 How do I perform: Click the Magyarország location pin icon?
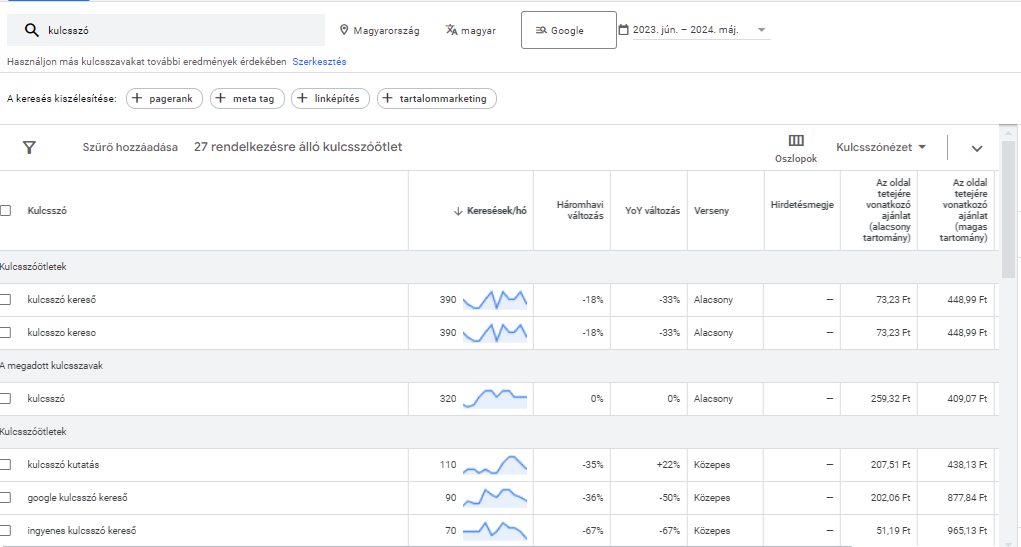click(344, 30)
